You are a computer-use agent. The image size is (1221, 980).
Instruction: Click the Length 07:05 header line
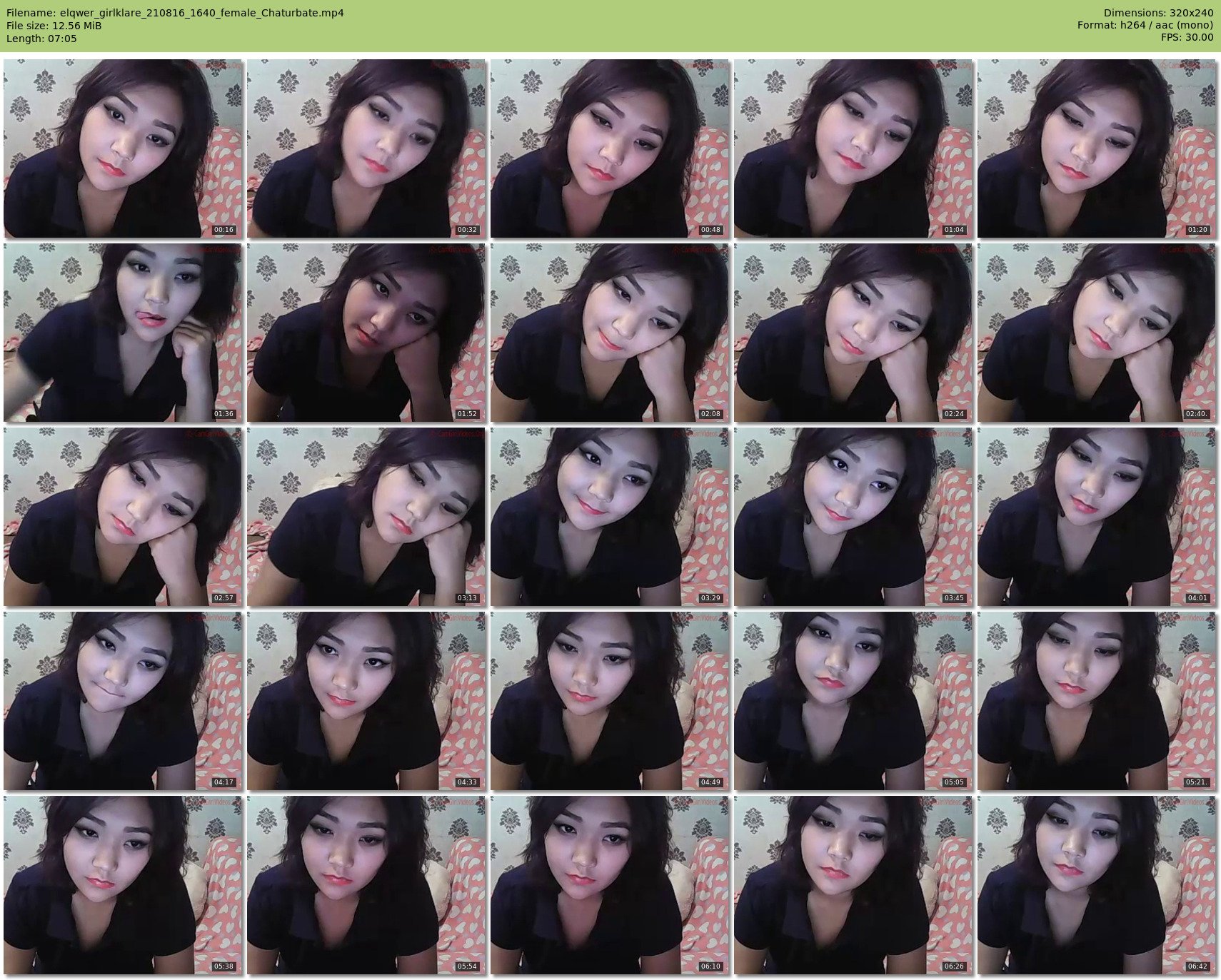[x=41, y=39]
